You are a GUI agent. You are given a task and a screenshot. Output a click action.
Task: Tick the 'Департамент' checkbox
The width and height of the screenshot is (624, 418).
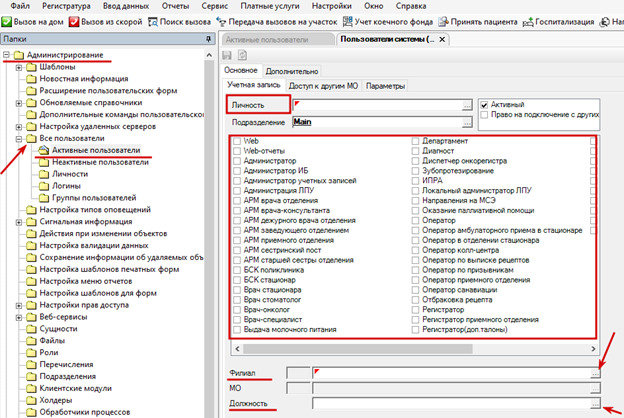(415, 141)
